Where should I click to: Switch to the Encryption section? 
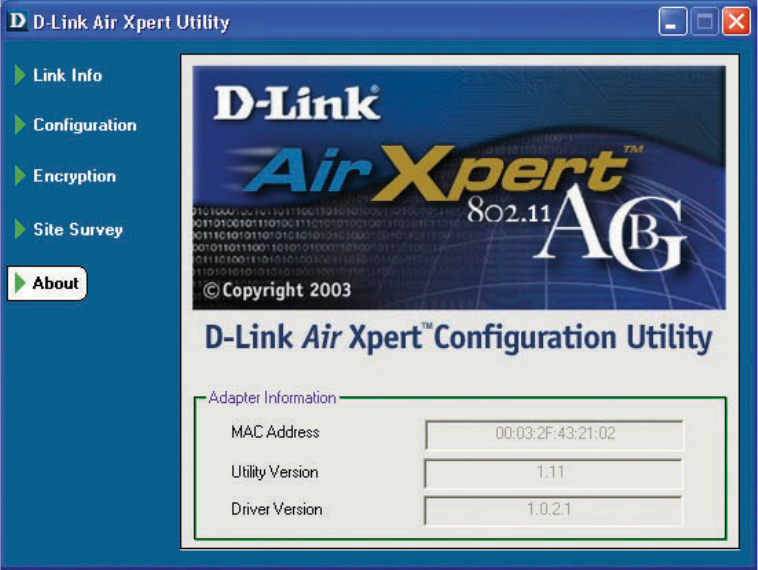[x=74, y=176]
